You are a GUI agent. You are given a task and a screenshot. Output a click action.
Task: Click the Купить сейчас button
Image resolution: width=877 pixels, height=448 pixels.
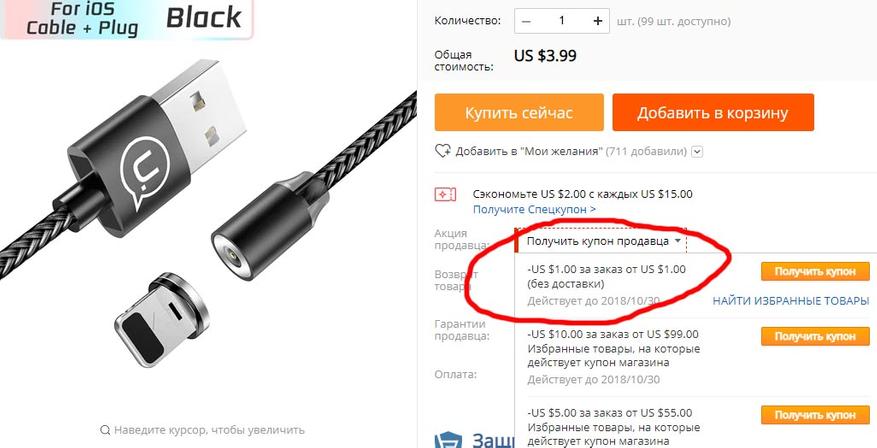click(x=519, y=112)
